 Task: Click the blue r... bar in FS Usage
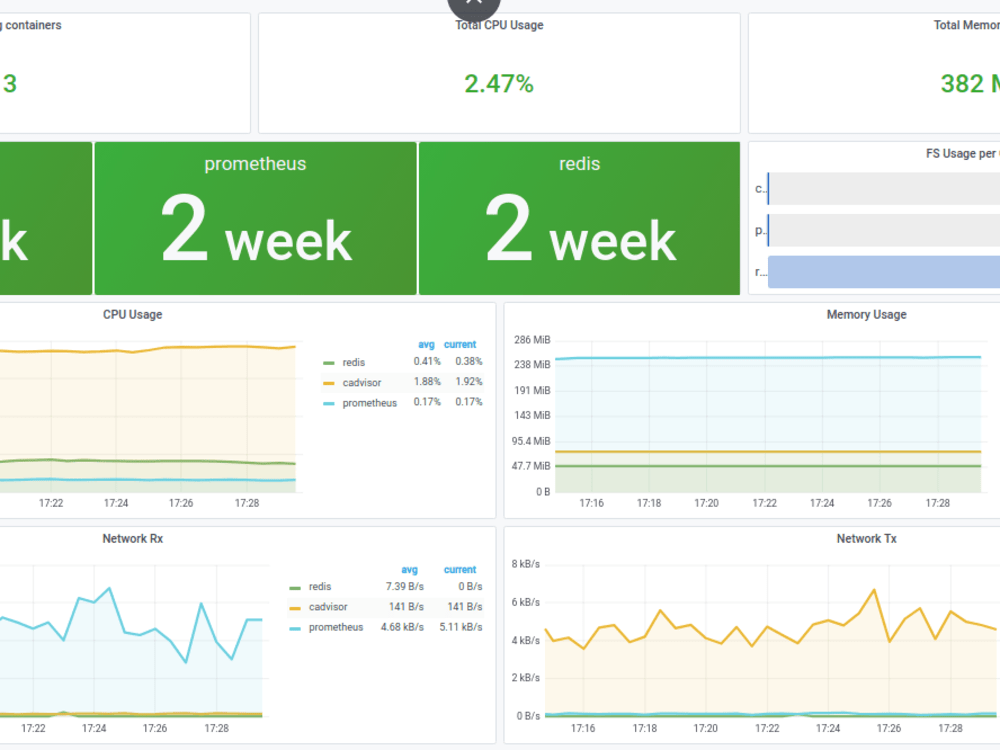tap(884, 272)
